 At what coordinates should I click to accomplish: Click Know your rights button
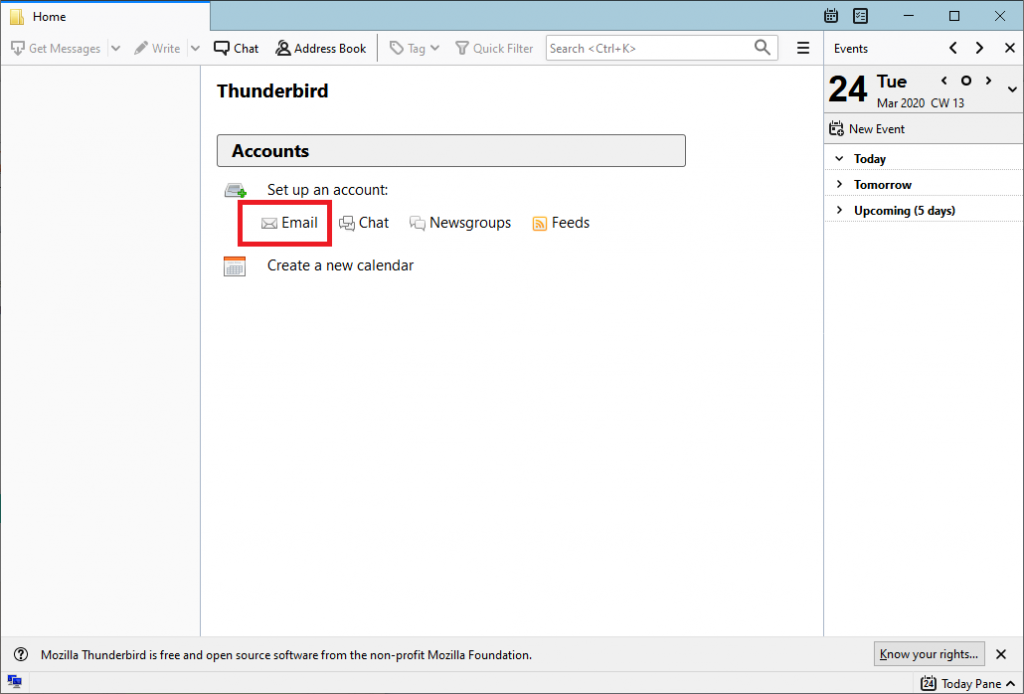[x=929, y=654]
